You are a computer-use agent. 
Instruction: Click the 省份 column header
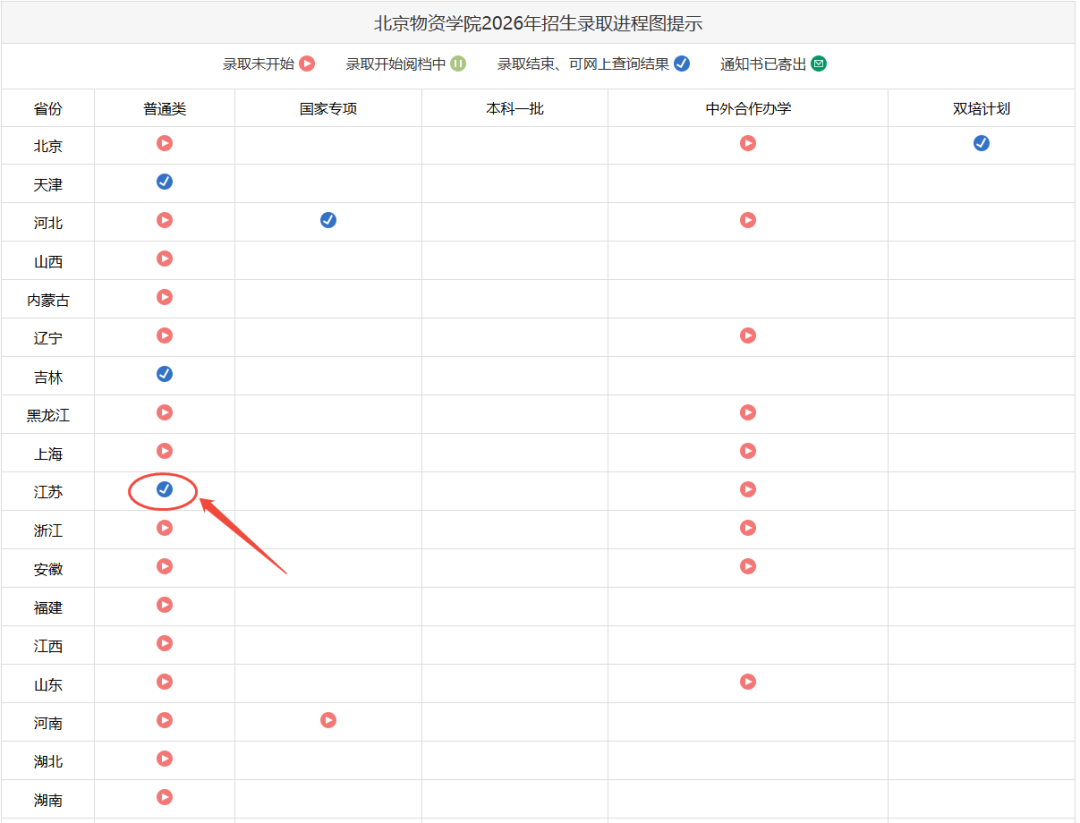coord(48,109)
